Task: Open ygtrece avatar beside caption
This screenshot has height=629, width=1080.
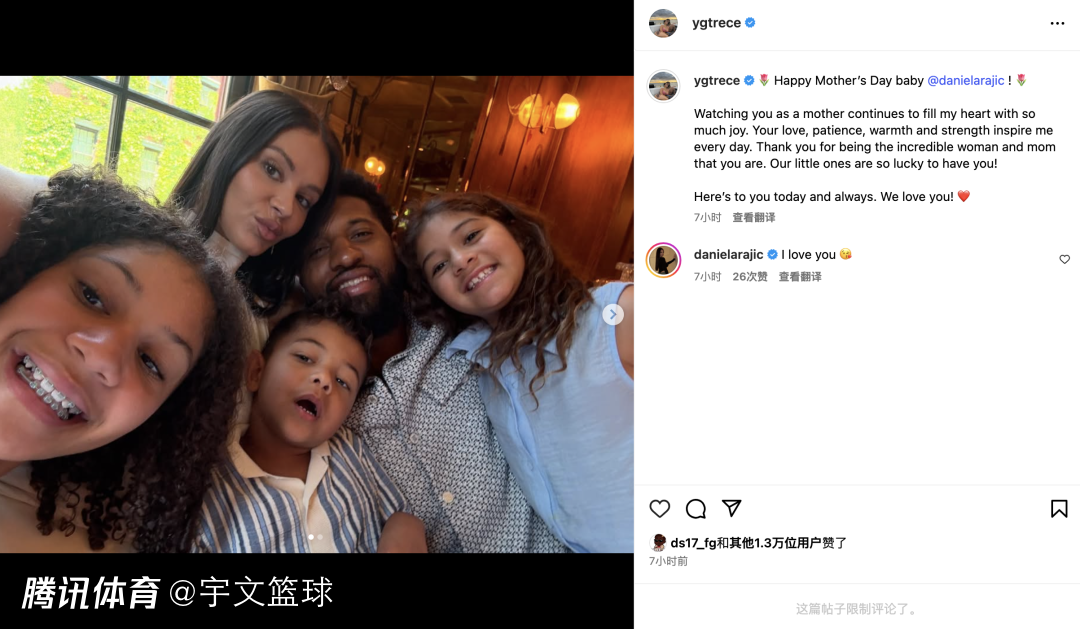Action: (x=663, y=86)
